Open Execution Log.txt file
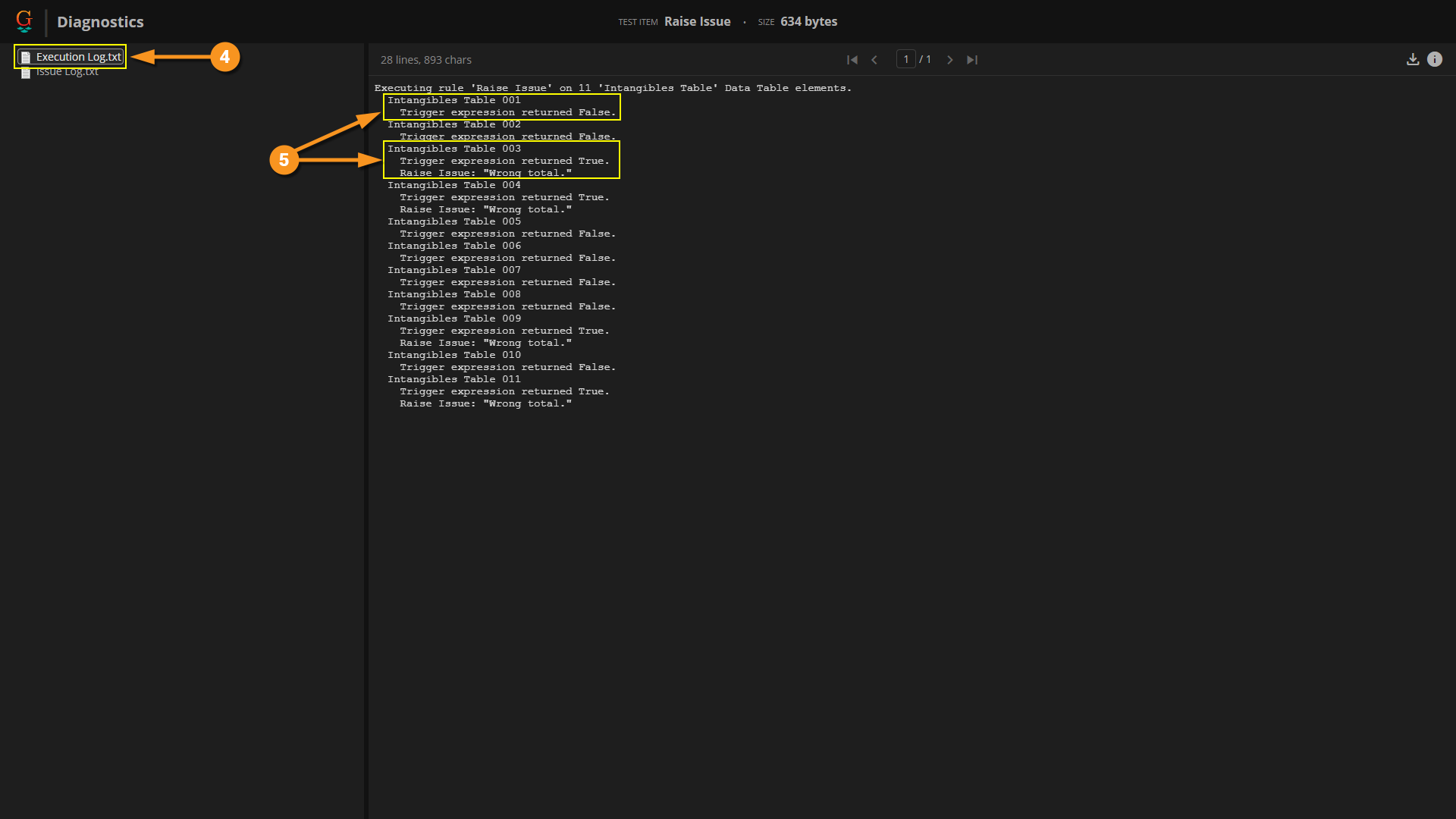The width and height of the screenshot is (1456, 819). [78, 57]
